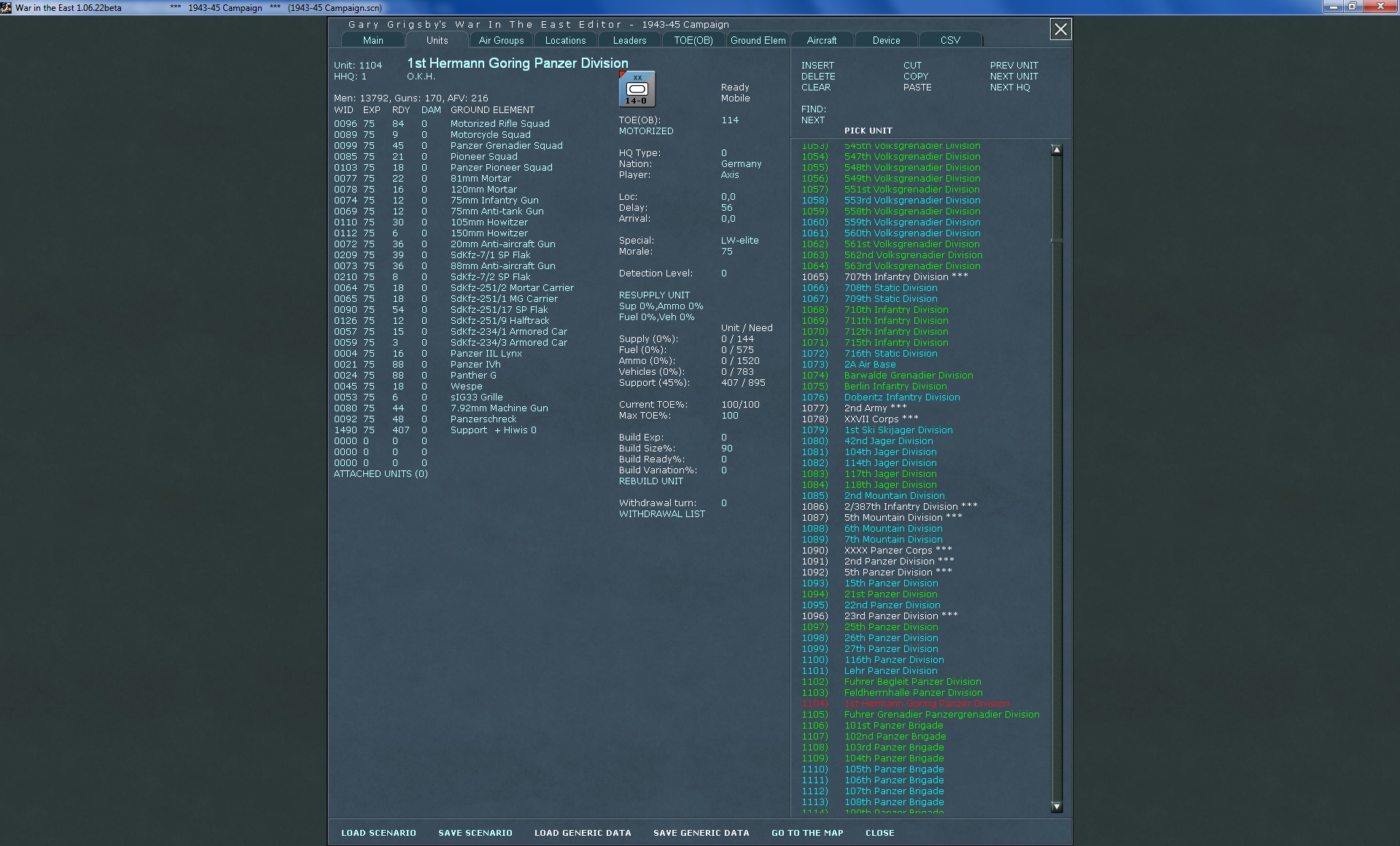This screenshot has height=846, width=1400.
Task: Click SAVE SCENARIO button
Action: click(x=475, y=833)
